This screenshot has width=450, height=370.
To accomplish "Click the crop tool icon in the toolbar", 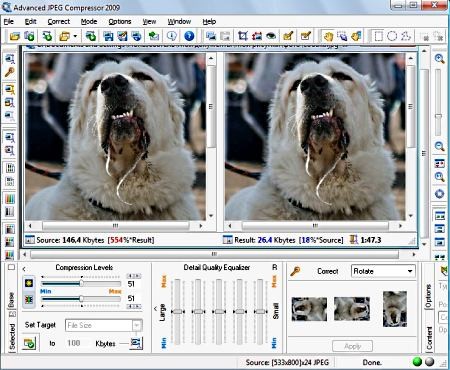I will pos(243,36).
